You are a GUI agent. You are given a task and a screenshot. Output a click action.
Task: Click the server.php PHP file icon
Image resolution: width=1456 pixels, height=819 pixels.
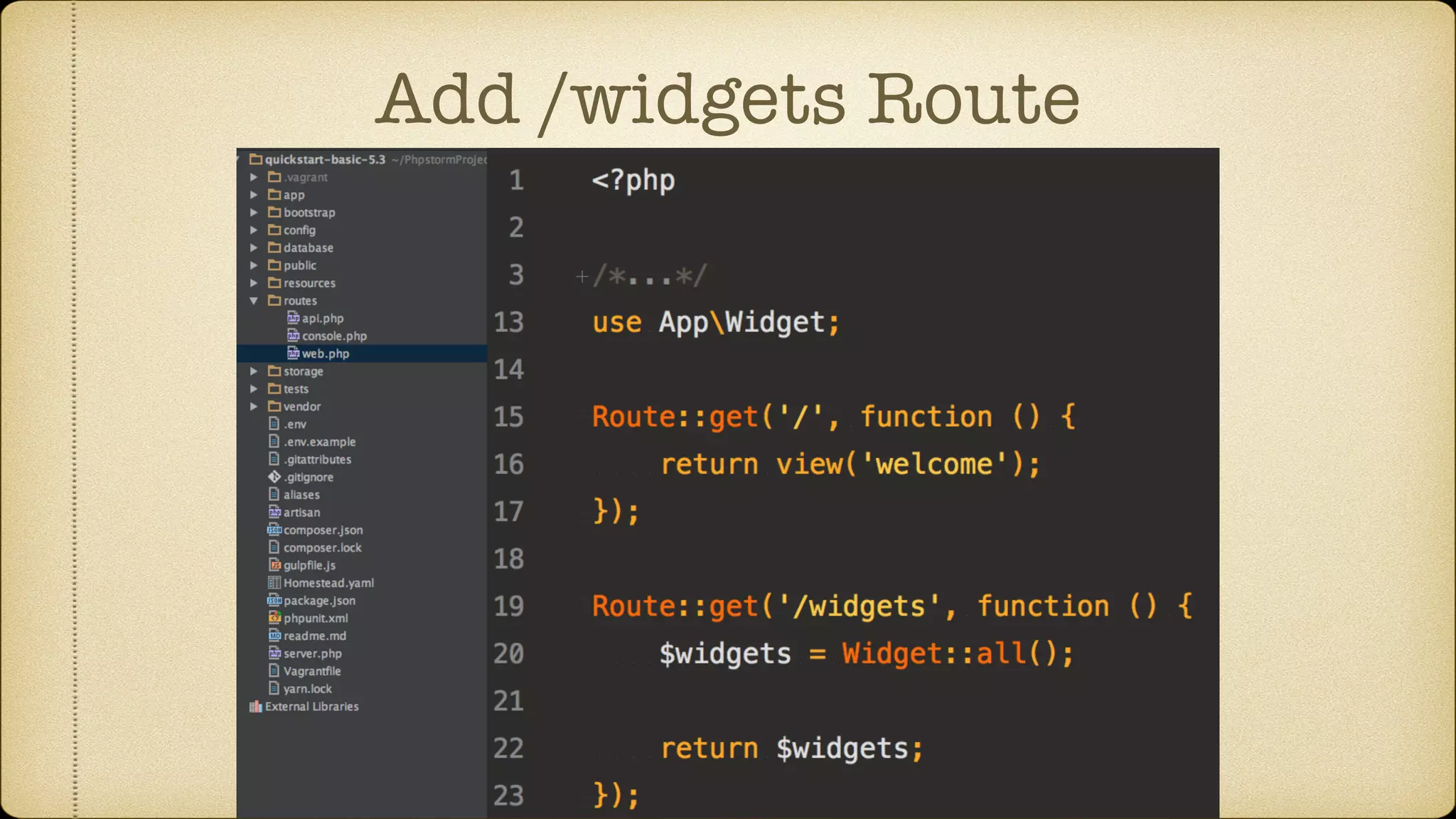click(274, 653)
